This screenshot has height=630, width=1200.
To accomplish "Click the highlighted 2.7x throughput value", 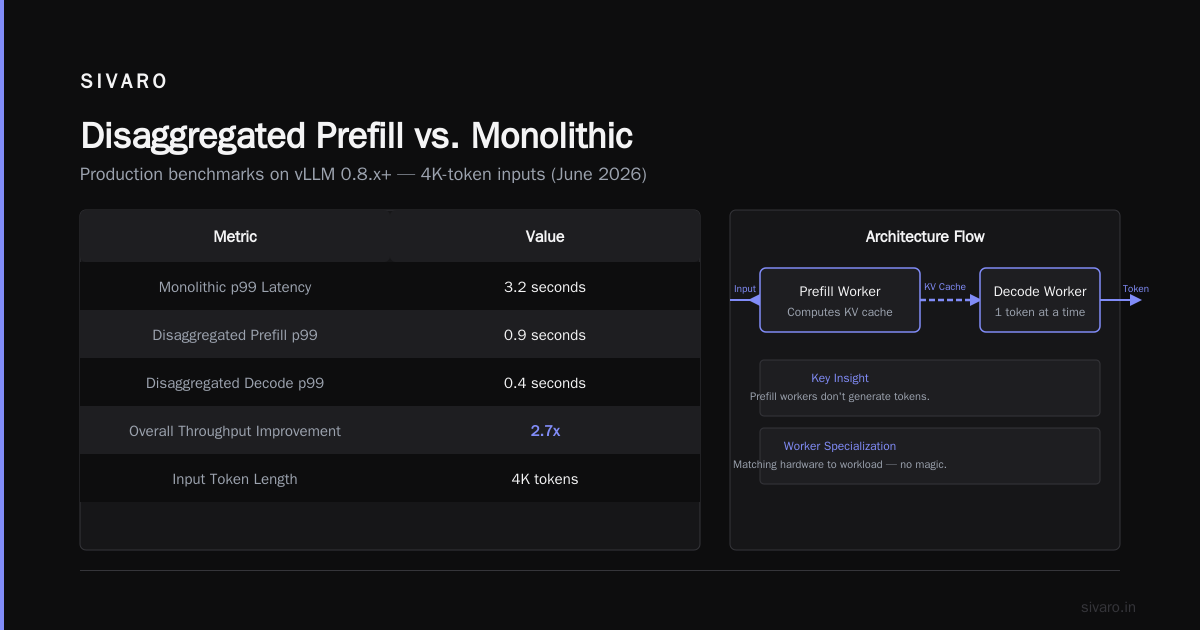I will pos(545,431).
